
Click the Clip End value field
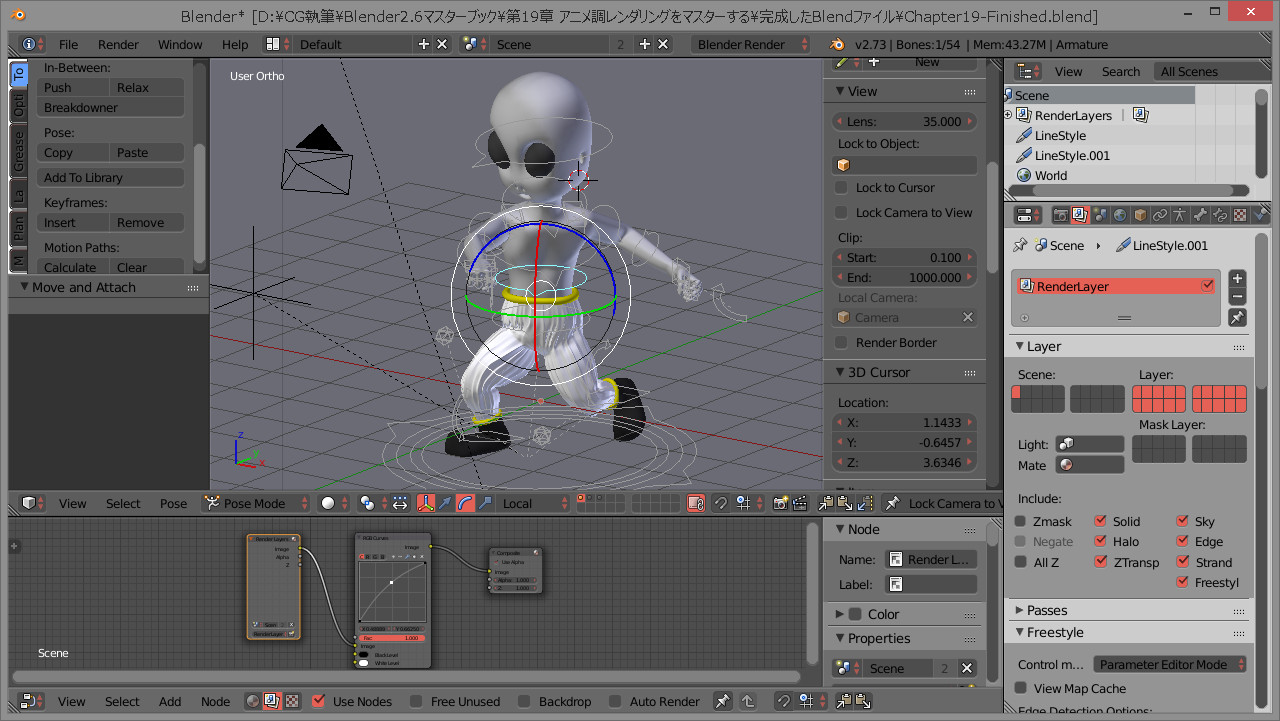(904, 277)
